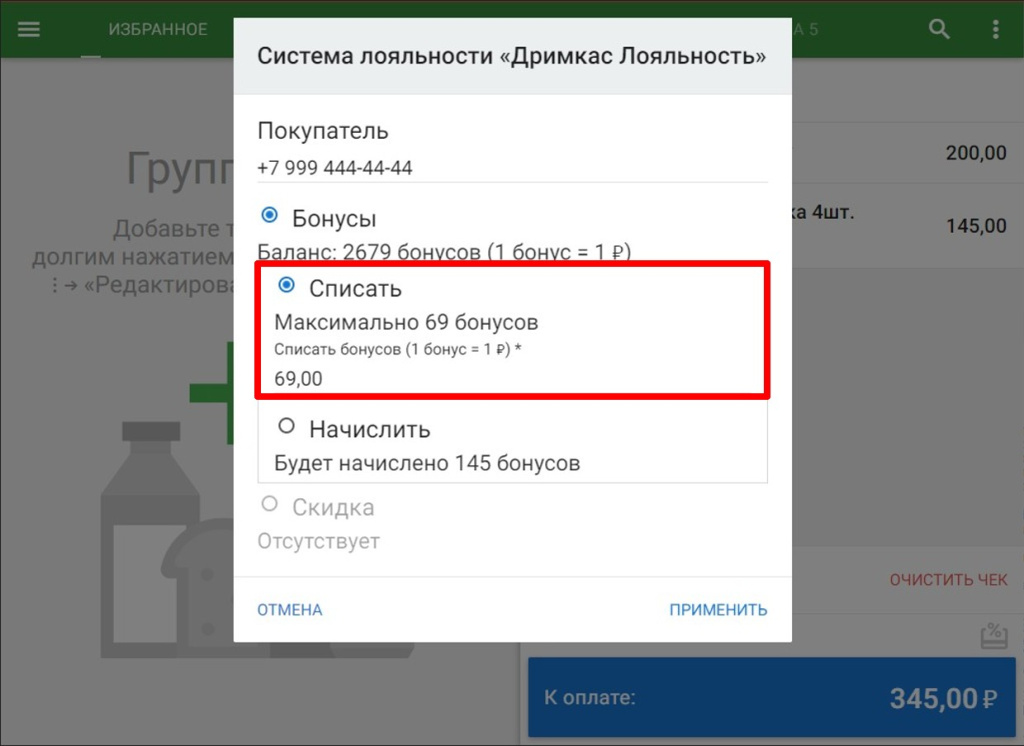1024x746 pixels.
Task: Click the phone number field +7 999 444-44-44
Action: pos(513,168)
